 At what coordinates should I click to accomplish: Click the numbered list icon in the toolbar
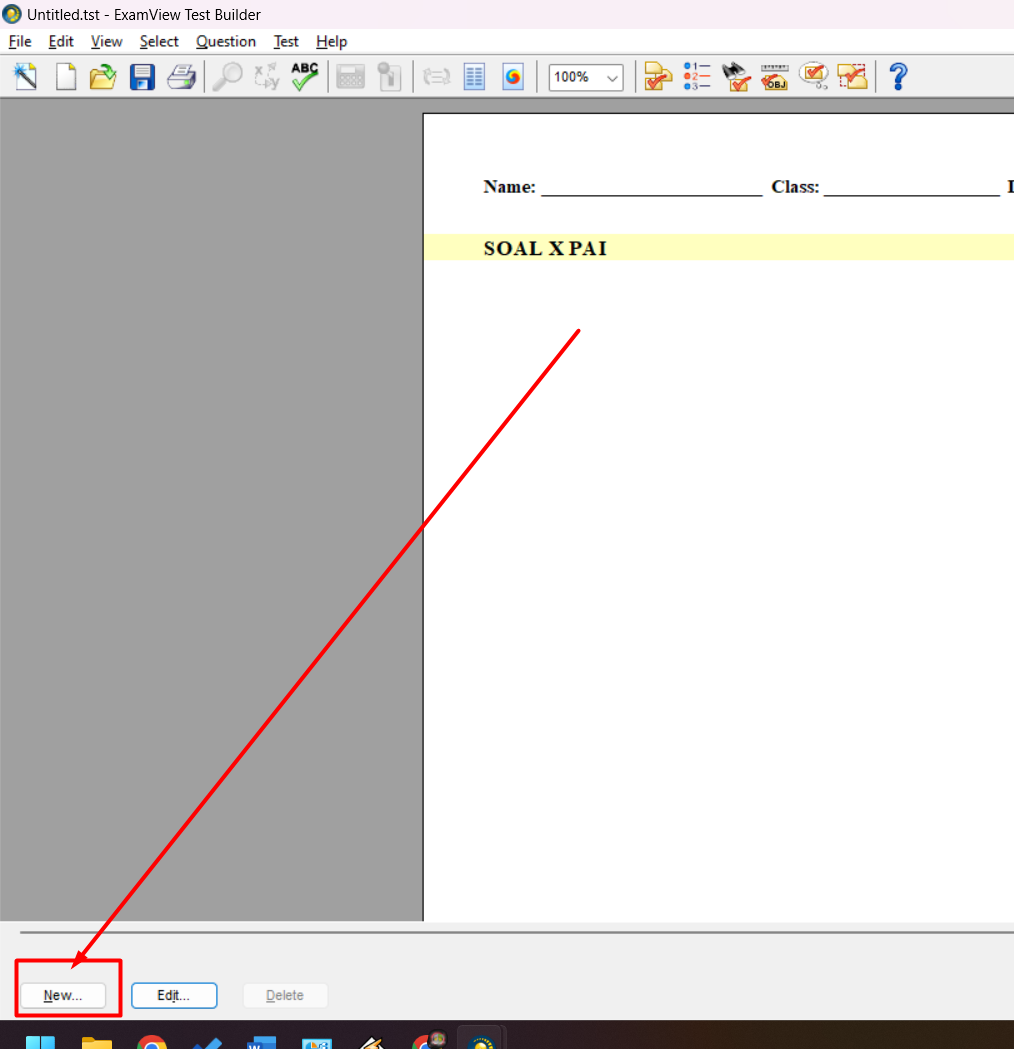[x=696, y=77]
